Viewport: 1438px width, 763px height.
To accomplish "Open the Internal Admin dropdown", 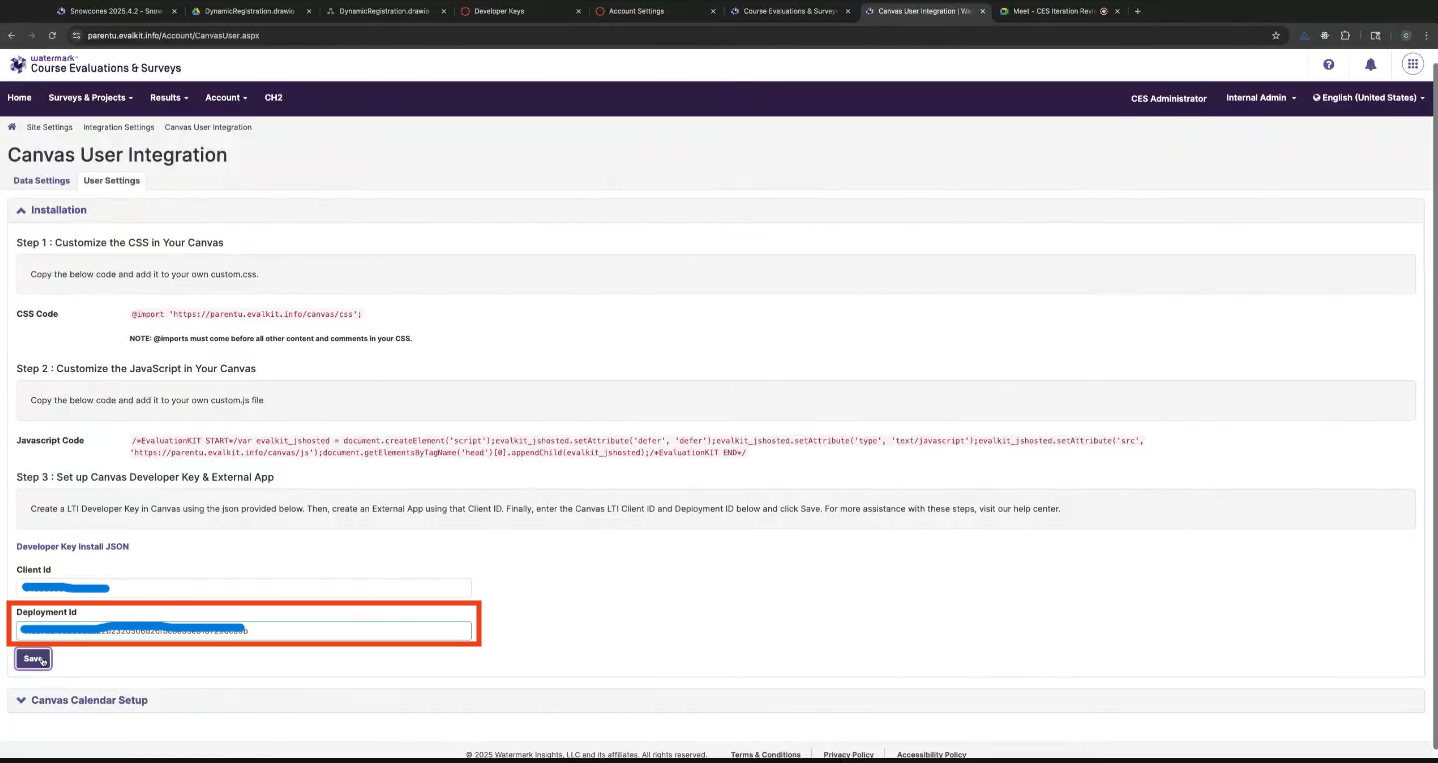I will (1261, 98).
